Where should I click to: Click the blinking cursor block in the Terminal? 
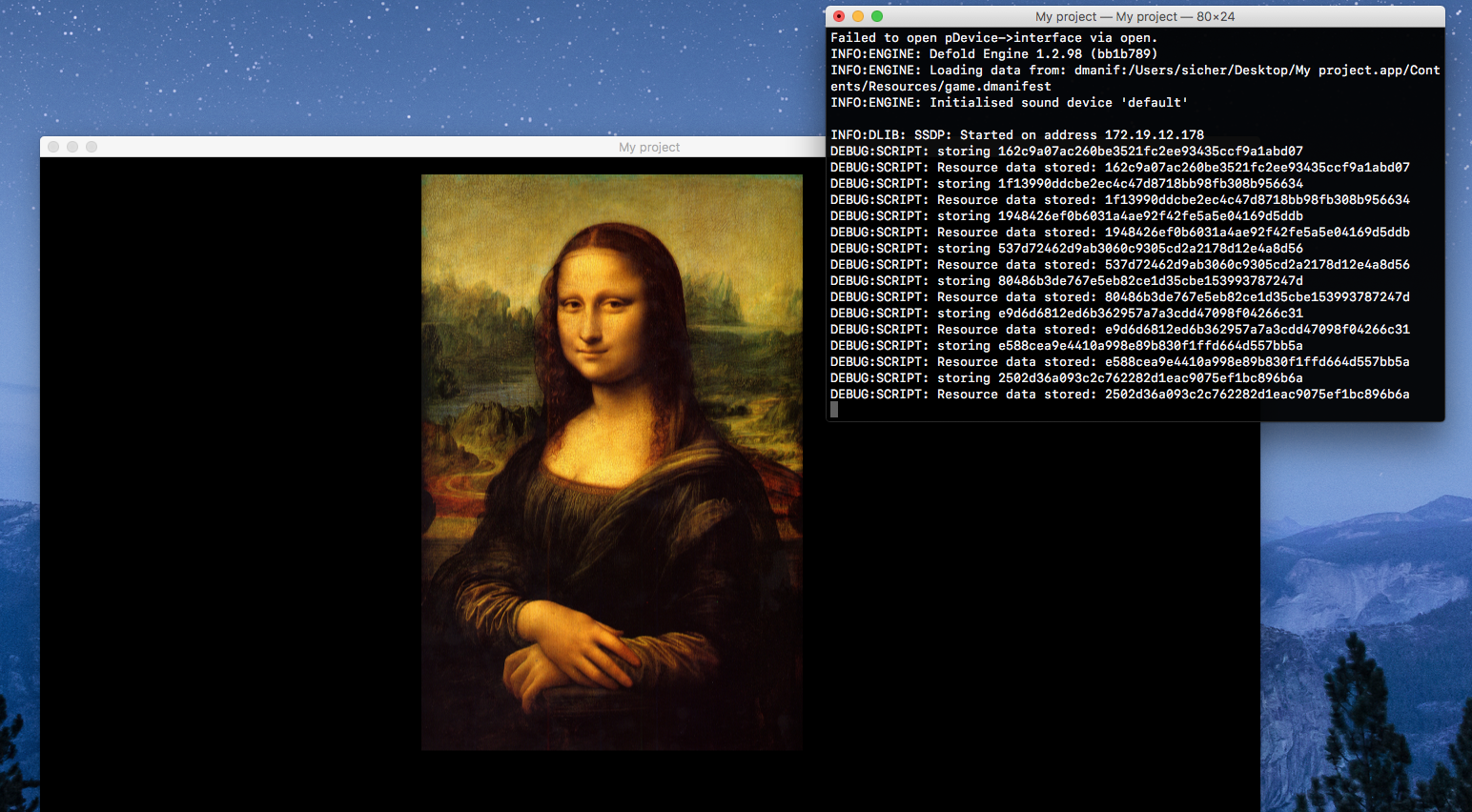click(x=834, y=409)
